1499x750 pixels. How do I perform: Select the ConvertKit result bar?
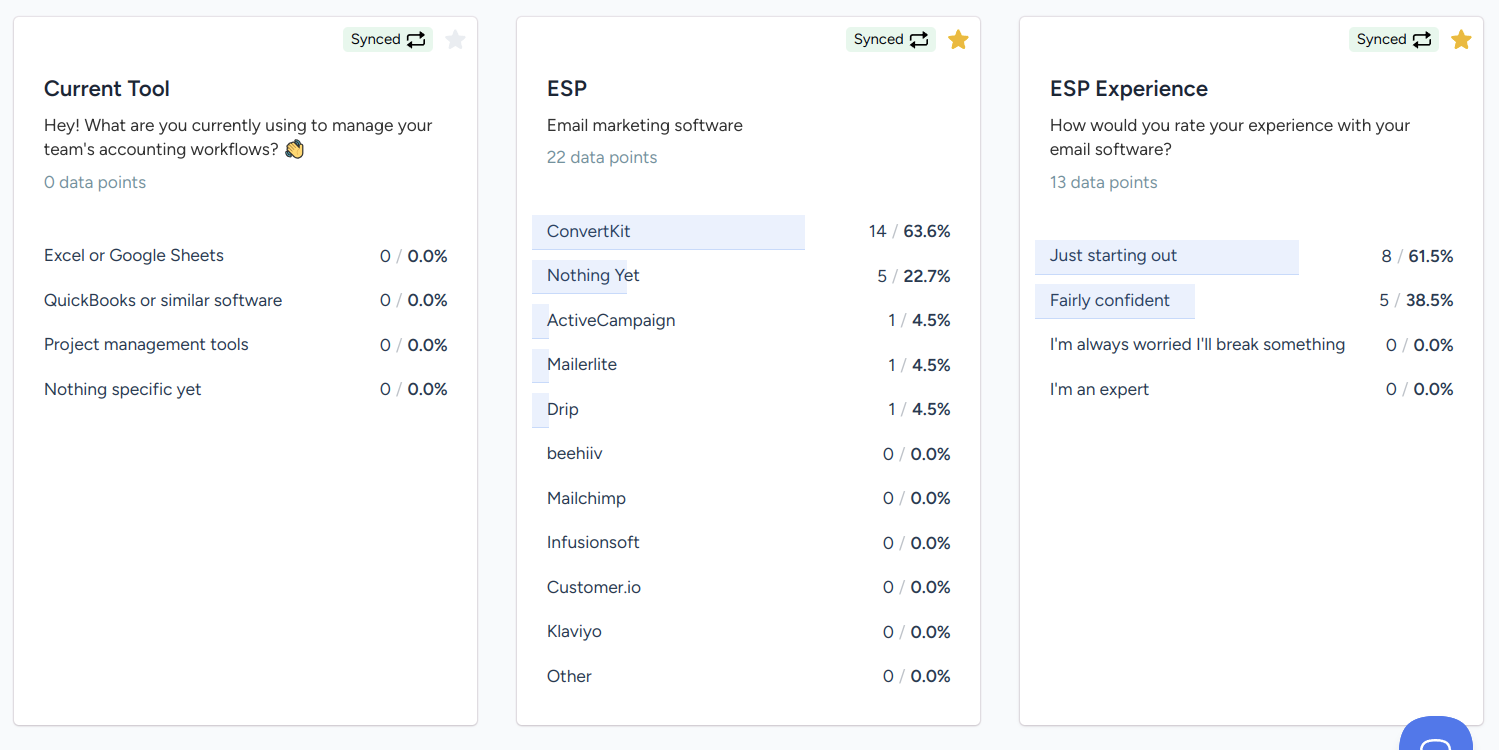click(x=668, y=232)
